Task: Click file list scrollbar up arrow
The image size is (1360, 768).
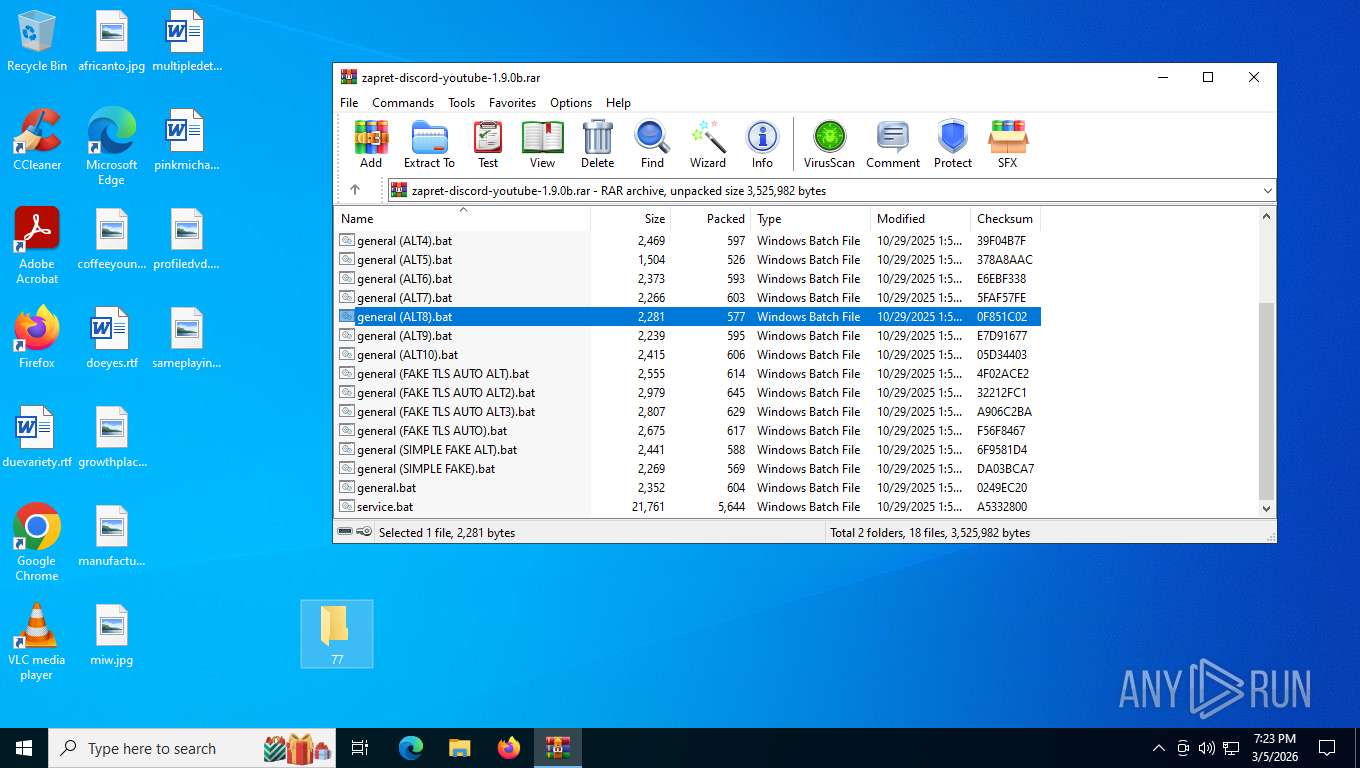Action: 1267,216
